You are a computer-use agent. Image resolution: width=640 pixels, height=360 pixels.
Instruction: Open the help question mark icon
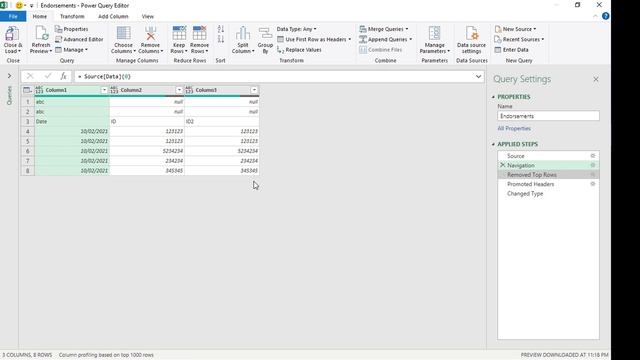tap(606, 16)
